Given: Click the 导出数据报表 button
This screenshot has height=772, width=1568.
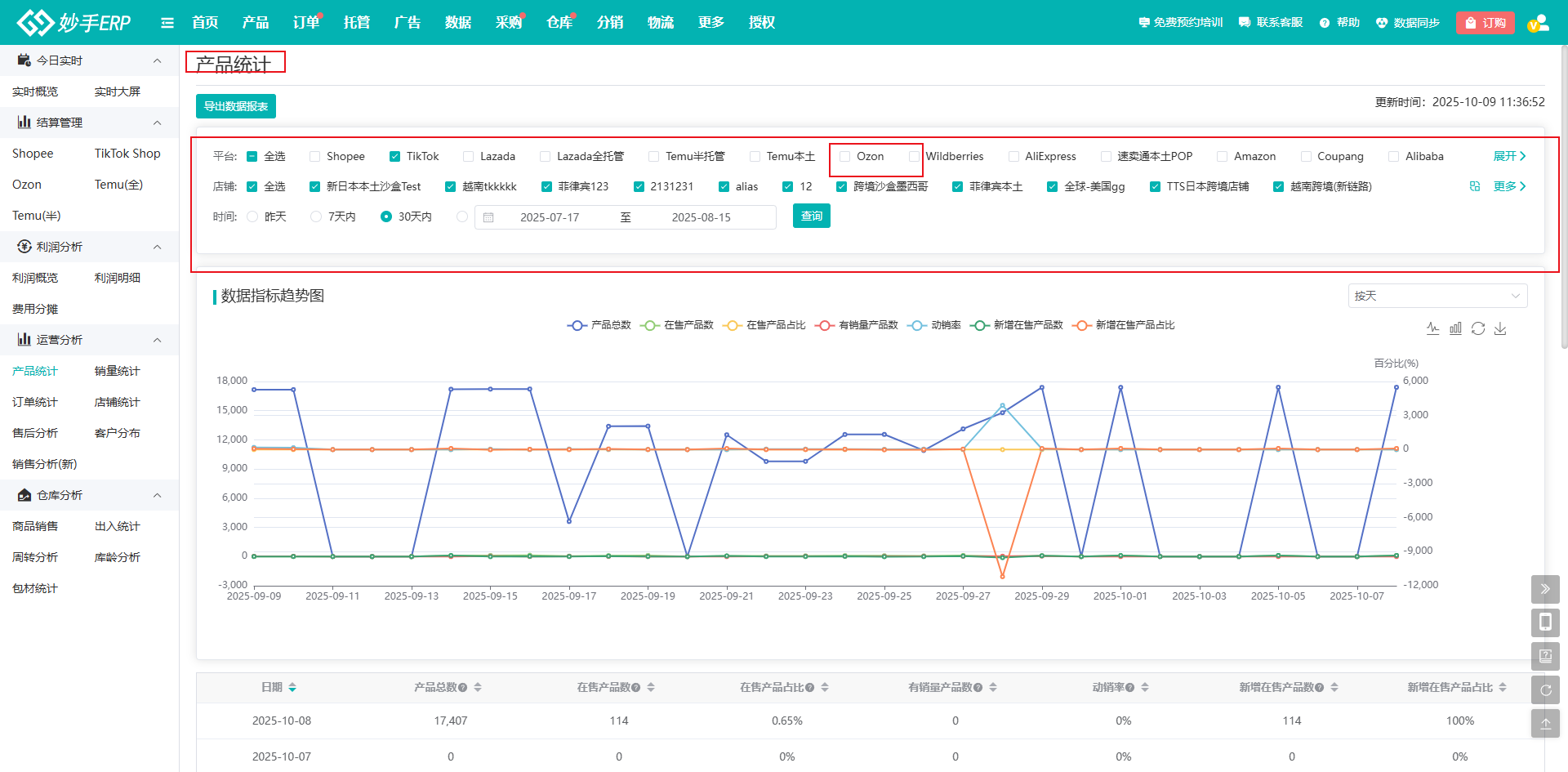Looking at the screenshot, I should 236,106.
